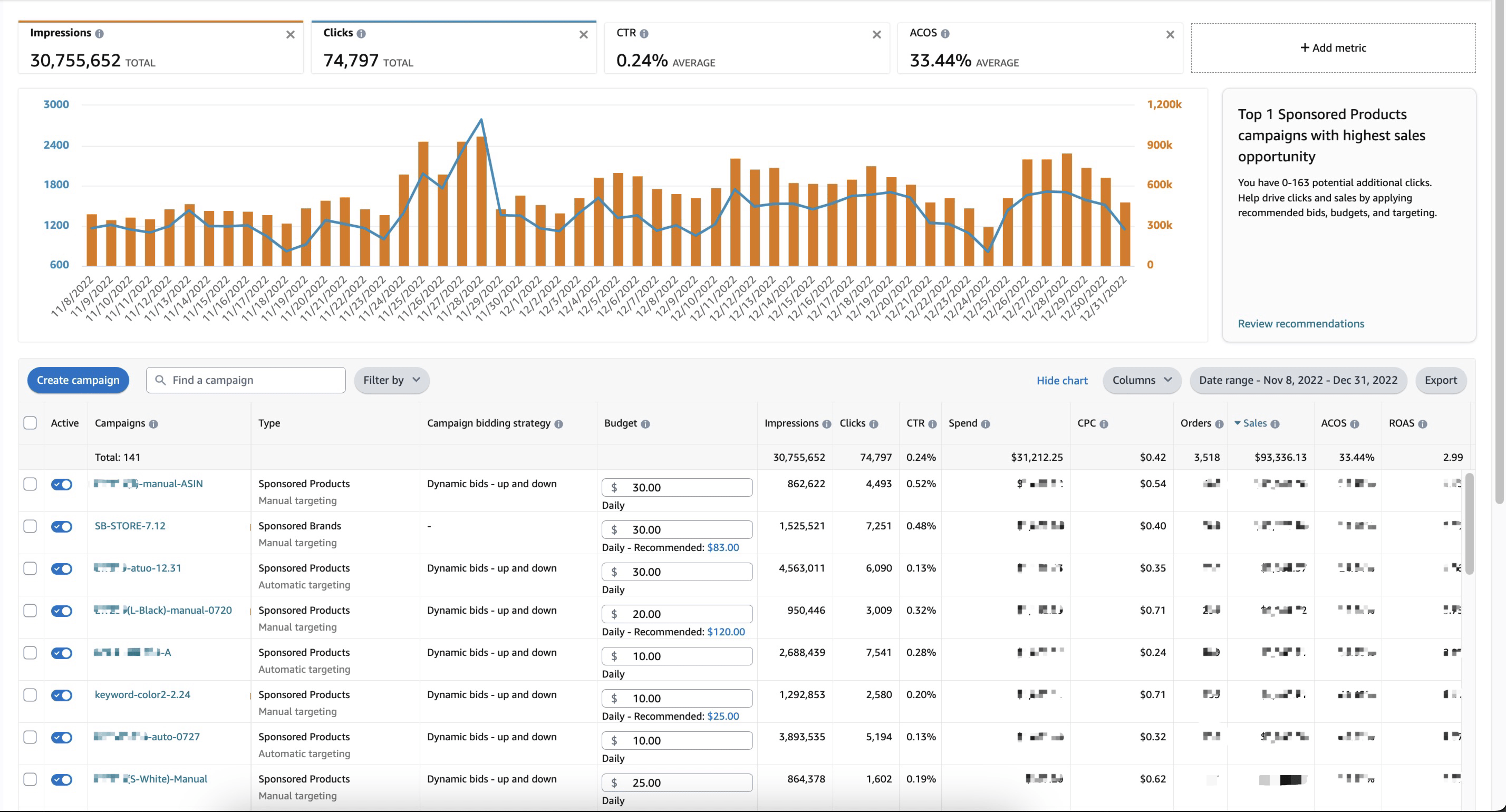The height and width of the screenshot is (812, 1506).
Task: Click info icon beside Campaign bidding strategy header
Action: pos(558,424)
